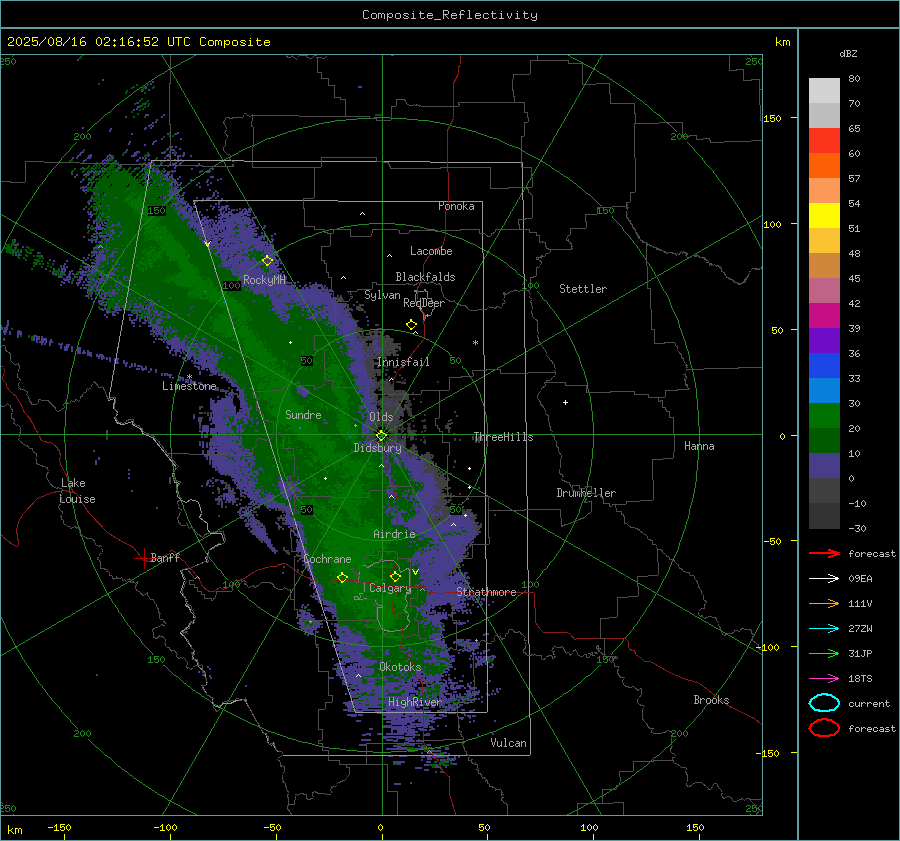Click the Cochrane city label
Image resolution: width=900 pixels, height=841 pixels.
(327, 559)
